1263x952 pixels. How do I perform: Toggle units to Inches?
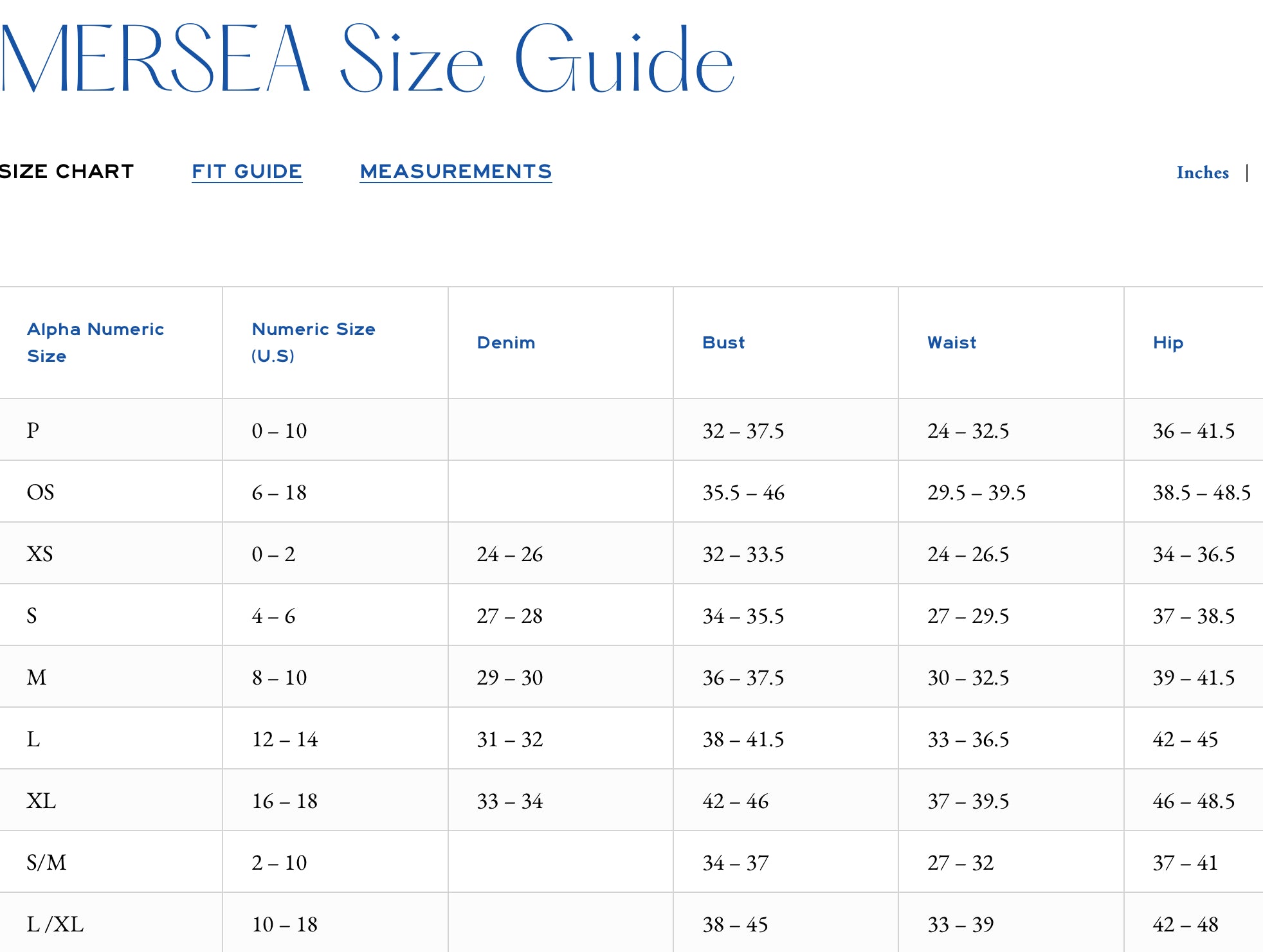[x=1202, y=172]
